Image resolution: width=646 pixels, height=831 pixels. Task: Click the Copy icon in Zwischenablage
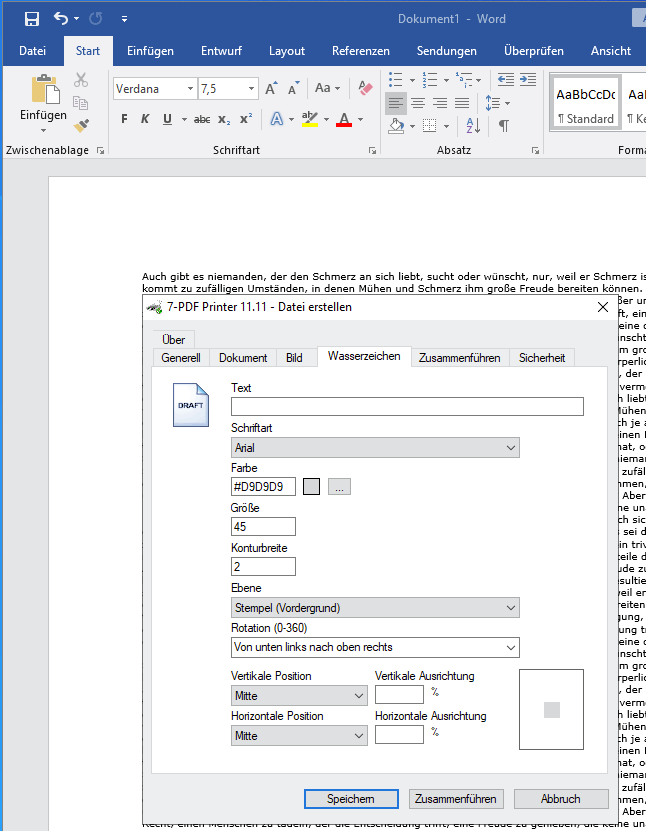coord(81,102)
